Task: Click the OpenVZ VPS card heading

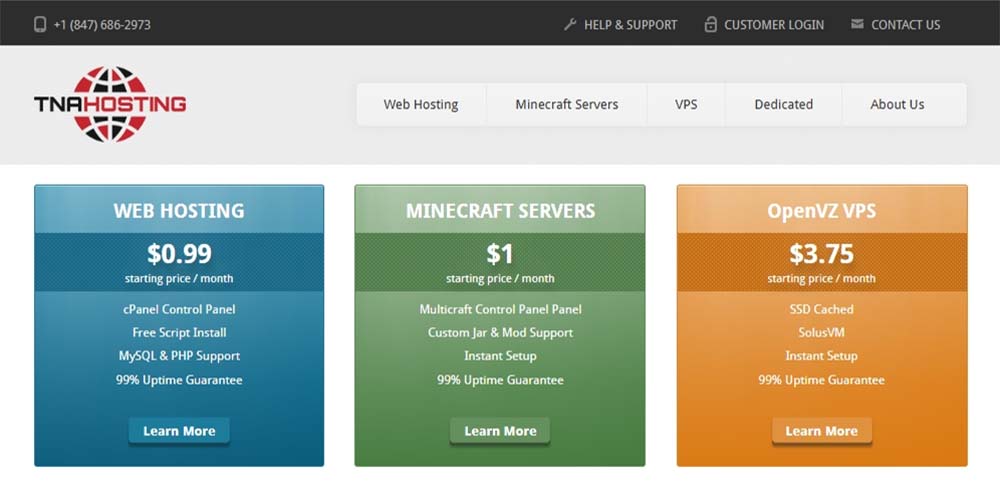Action: [x=821, y=211]
